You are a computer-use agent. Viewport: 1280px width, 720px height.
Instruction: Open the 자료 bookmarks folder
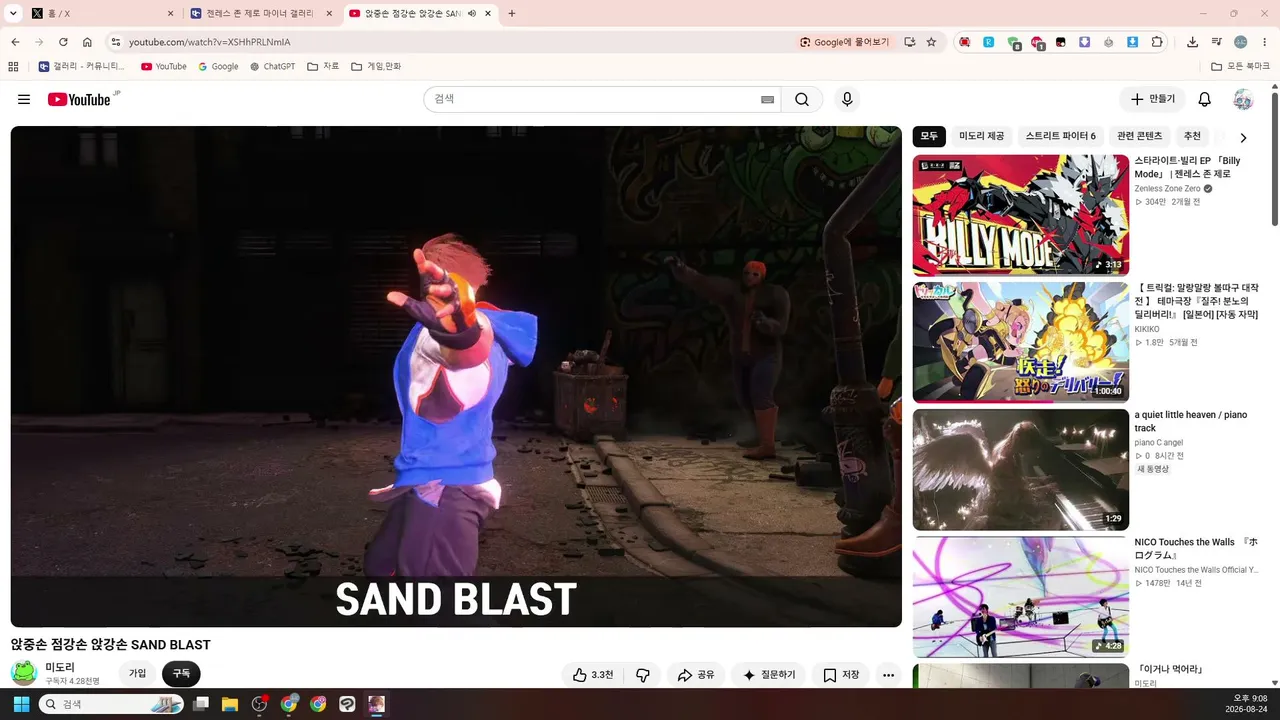[323, 66]
